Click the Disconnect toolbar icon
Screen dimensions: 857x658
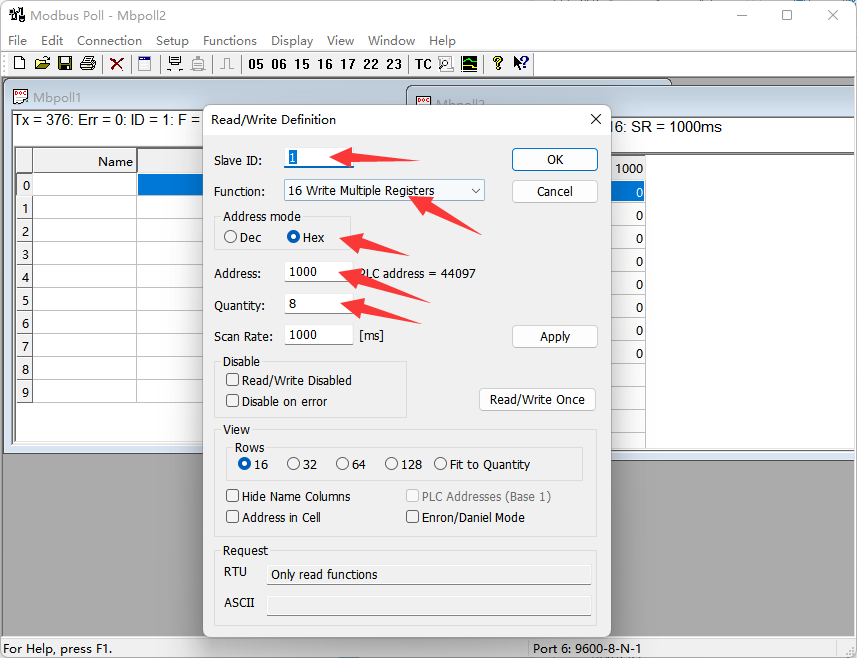pos(198,63)
